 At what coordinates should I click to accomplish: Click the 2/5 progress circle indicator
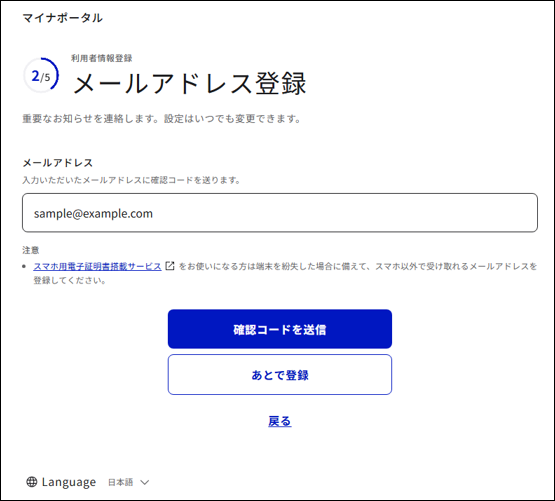(41, 75)
